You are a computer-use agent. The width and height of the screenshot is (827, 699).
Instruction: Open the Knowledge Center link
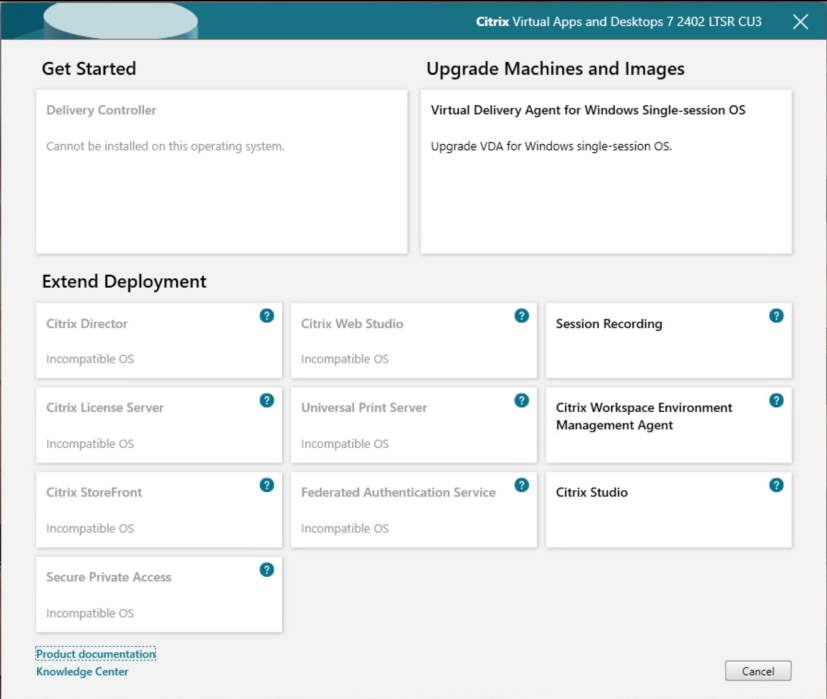point(82,672)
